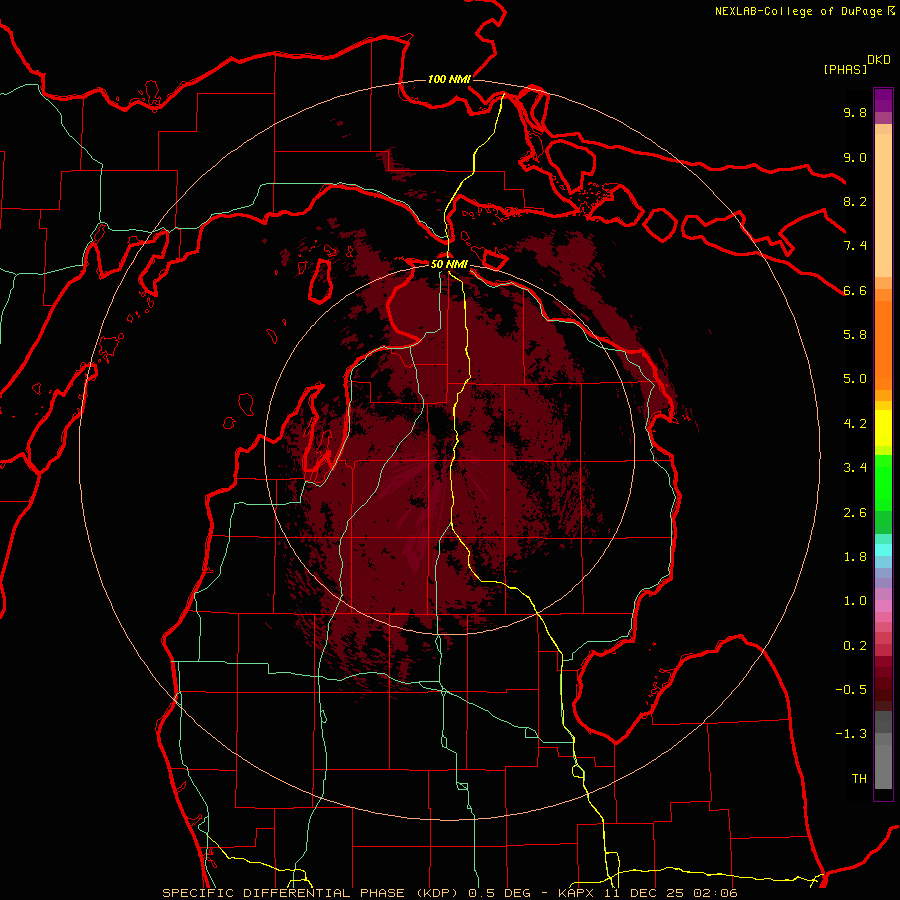Image resolution: width=900 pixels, height=900 pixels.
Task: Click the 7.4 scale value
Action: 855,246
